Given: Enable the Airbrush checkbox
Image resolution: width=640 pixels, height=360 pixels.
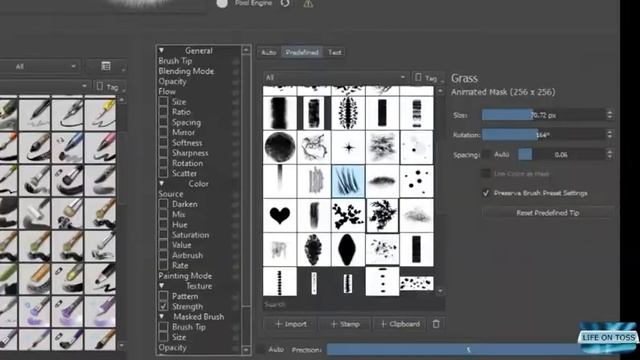Looking at the screenshot, I should click(x=163, y=255).
